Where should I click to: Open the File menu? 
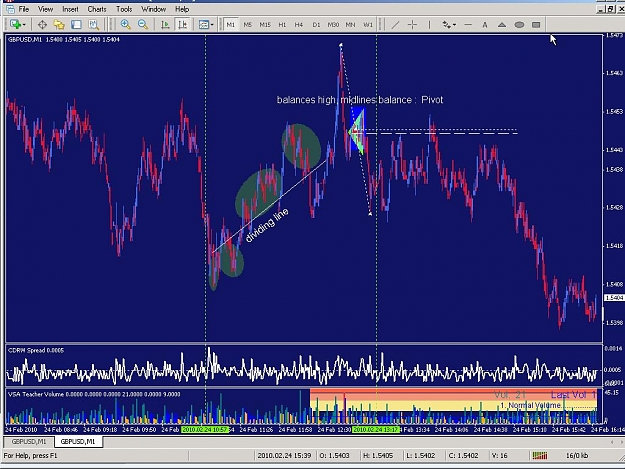24,9
